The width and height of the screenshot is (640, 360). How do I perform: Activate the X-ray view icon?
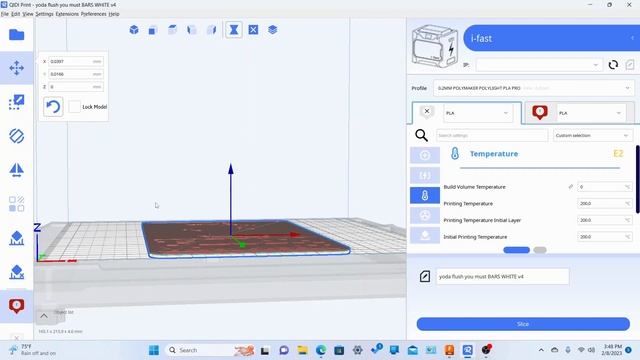coord(253,30)
